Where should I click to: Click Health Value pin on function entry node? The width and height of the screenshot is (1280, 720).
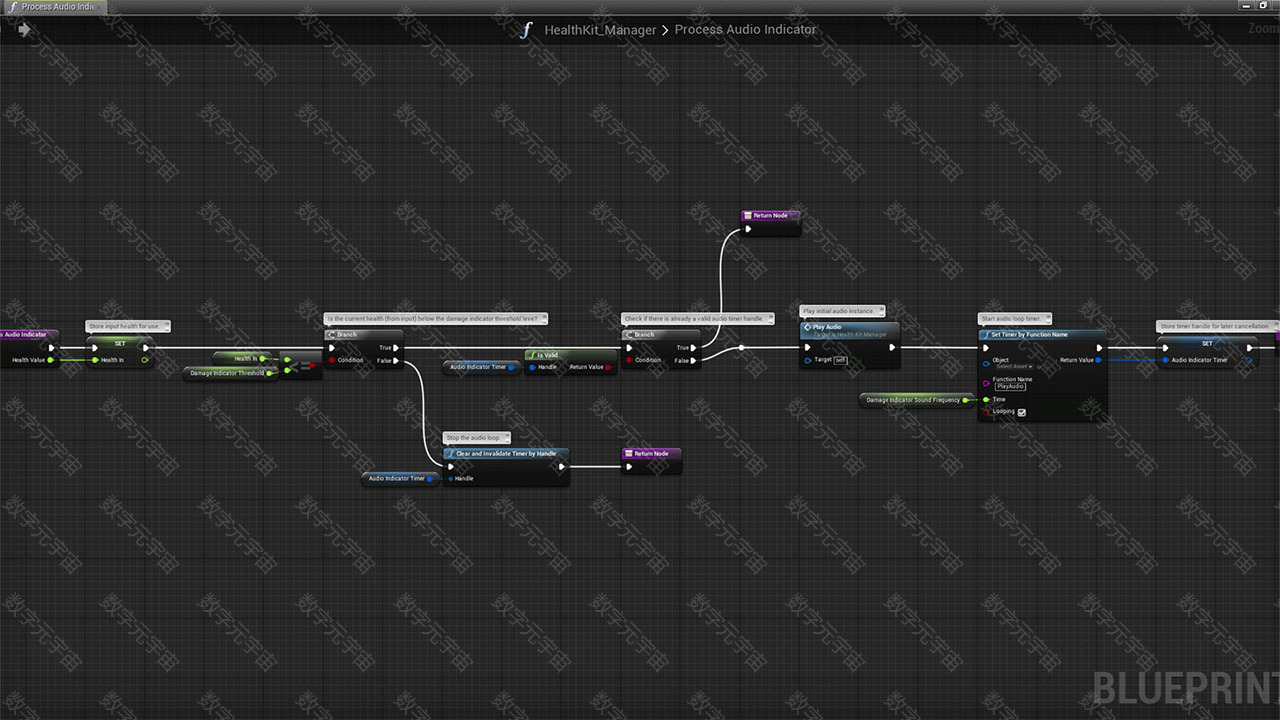point(50,360)
